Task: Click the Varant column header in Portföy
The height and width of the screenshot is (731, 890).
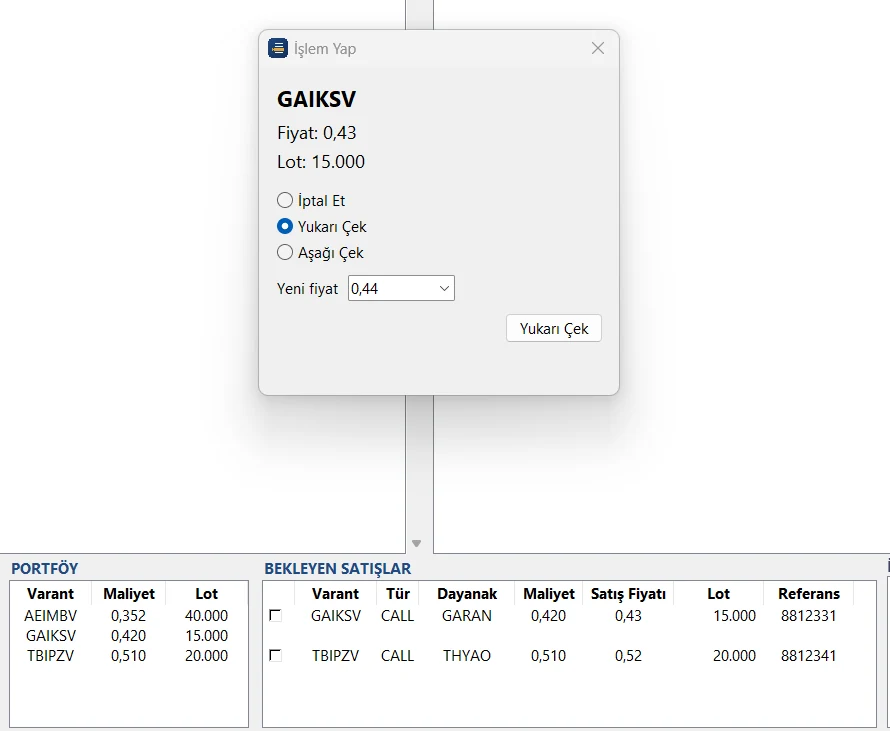Action: click(x=51, y=594)
